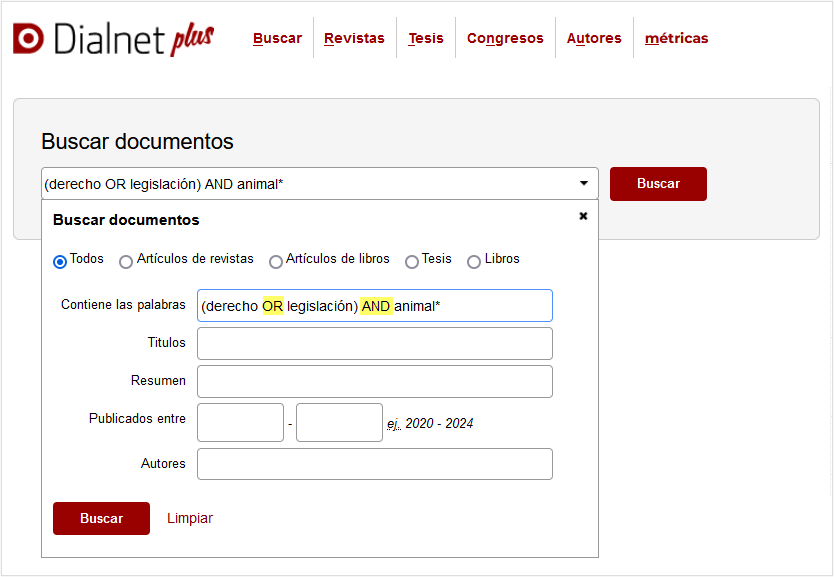Click the Buscar button beside main search box
Image resolution: width=834 pixels, height=577 pixels.
pos(658,184)
